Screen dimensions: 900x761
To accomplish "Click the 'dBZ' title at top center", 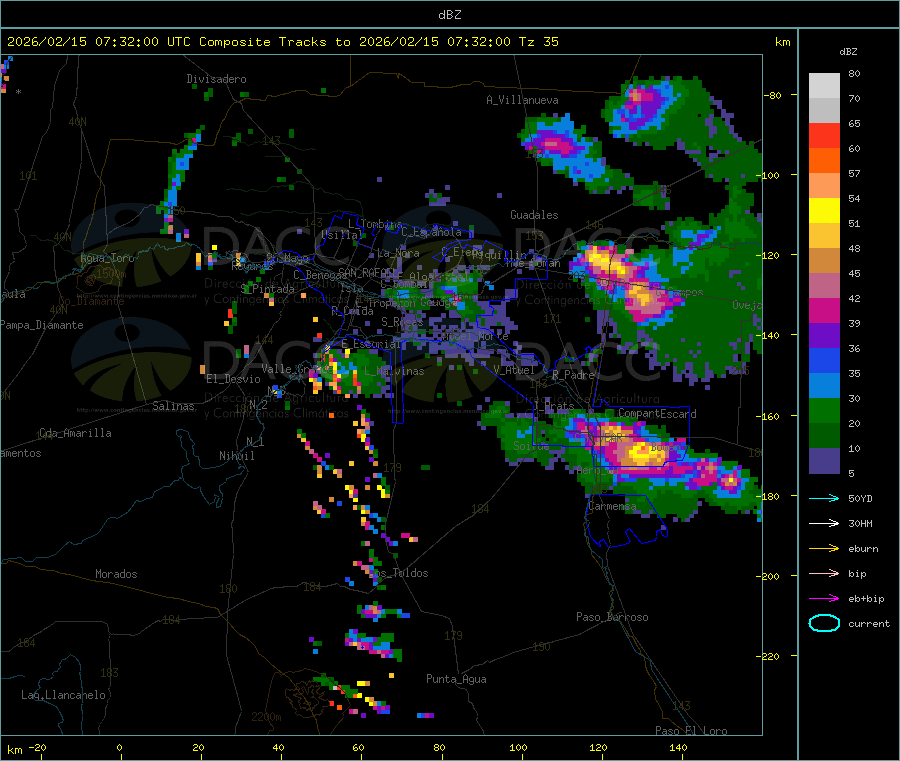I will pos(449,15).
